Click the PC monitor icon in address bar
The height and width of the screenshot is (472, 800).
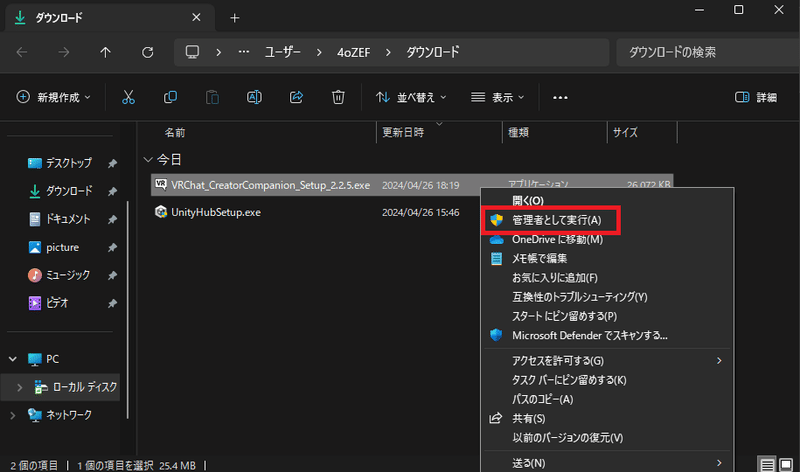pyautogui.click(x=192, y=52)
